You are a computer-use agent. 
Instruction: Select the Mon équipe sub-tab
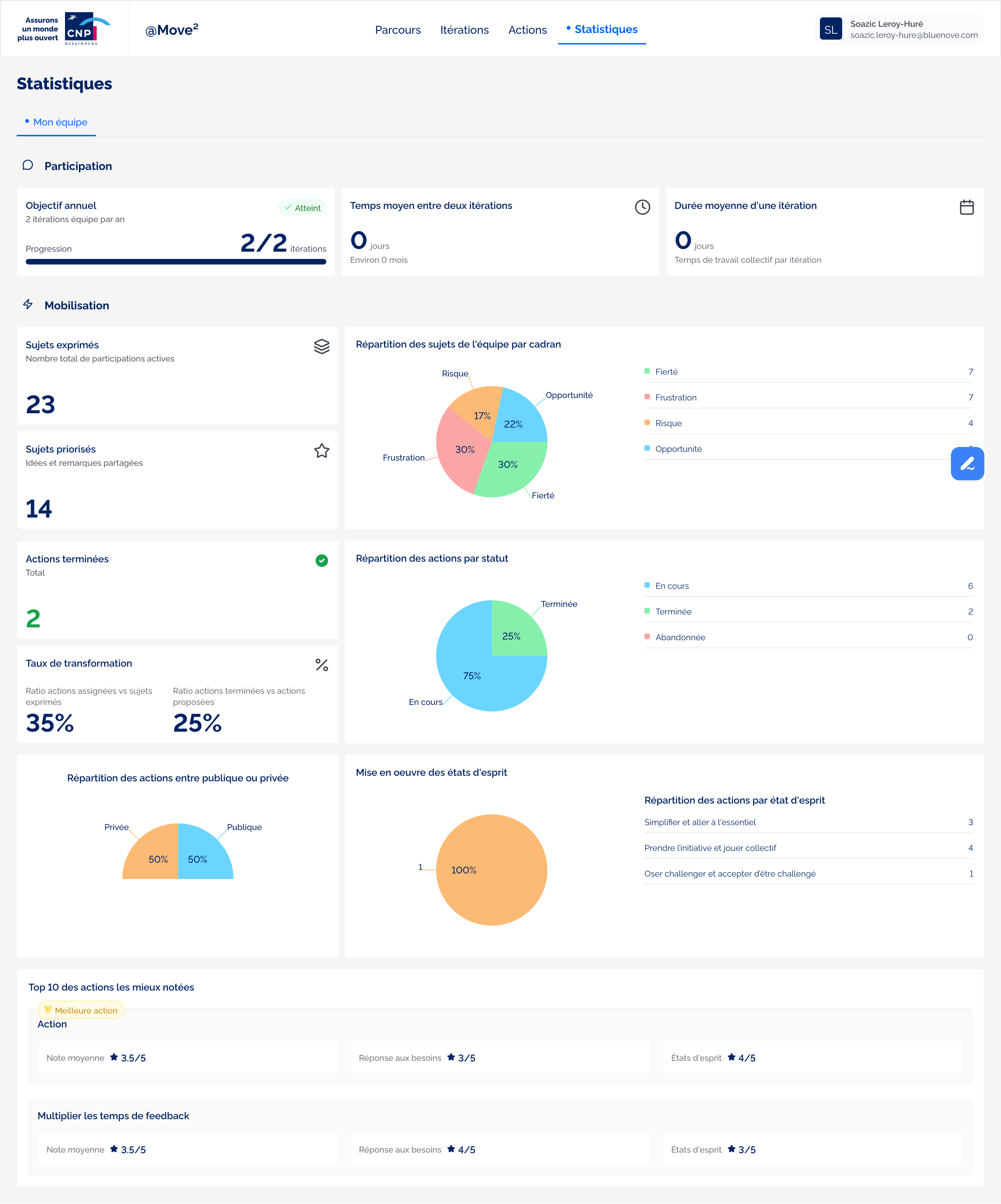(x=60, y=122)
